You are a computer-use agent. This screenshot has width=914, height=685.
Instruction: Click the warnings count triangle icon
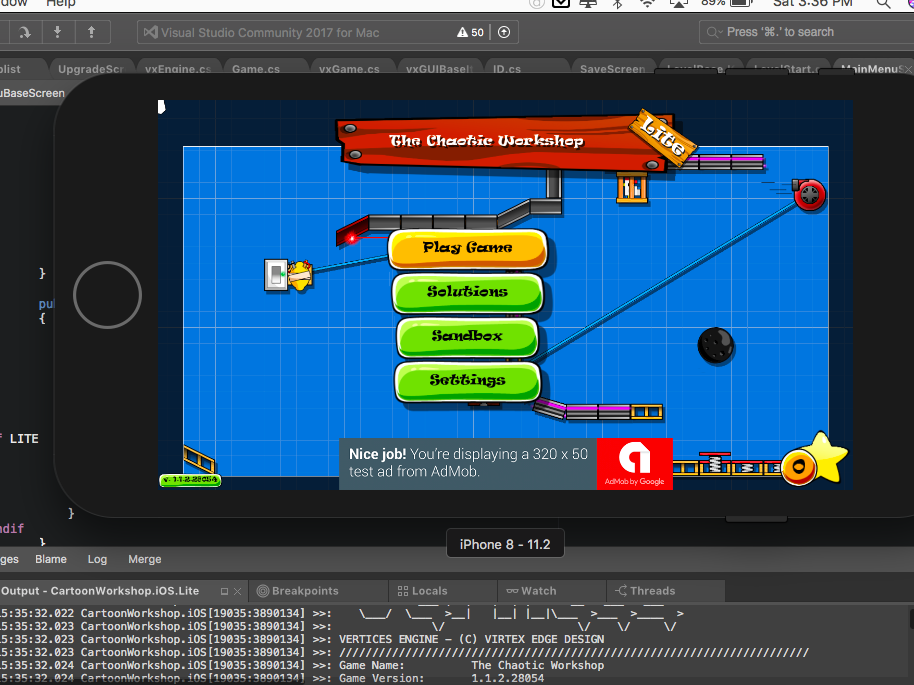(462, 32)
